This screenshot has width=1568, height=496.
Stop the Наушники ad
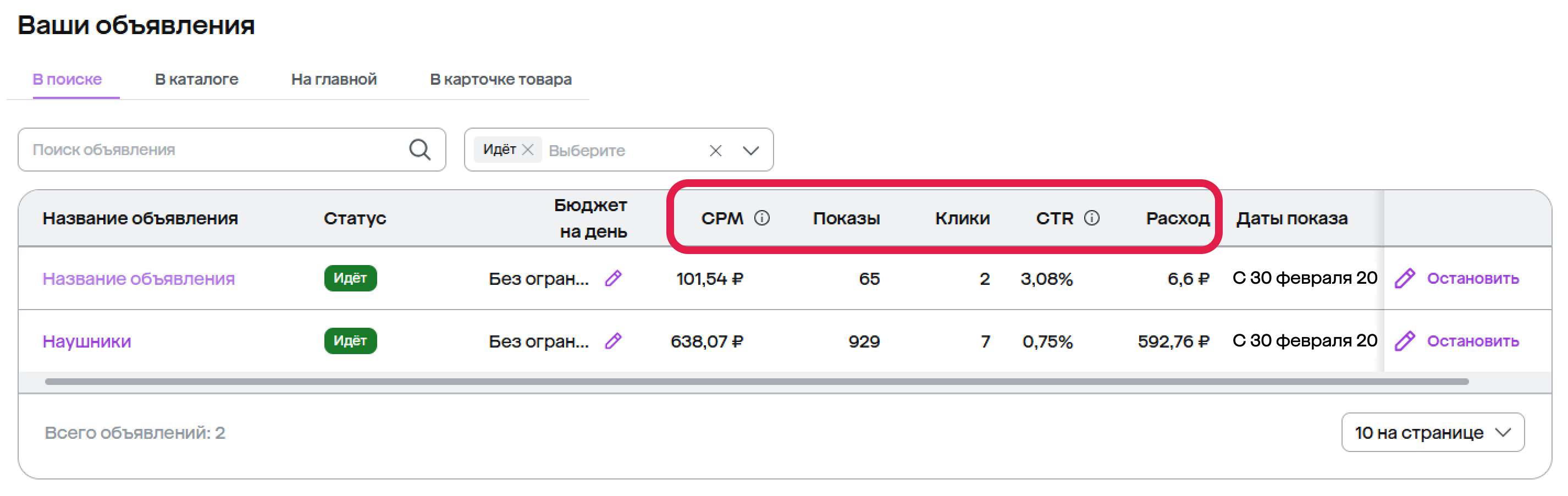pyautogui.click(x=1472, y=341)
